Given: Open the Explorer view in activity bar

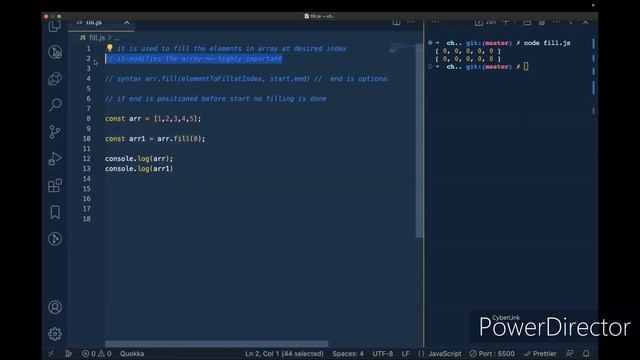Looking at the screenshot, I should coord(55,26).
